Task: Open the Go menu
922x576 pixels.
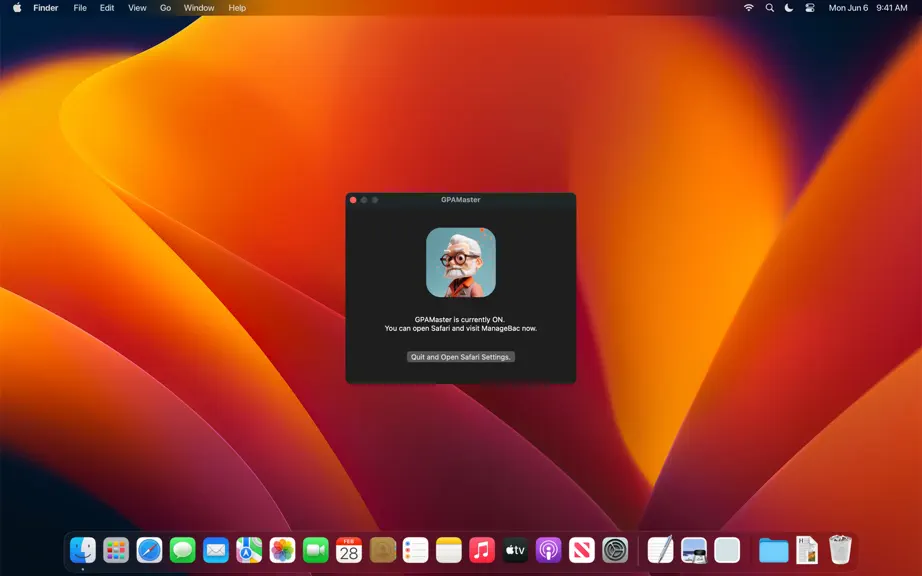Action: 165,8
